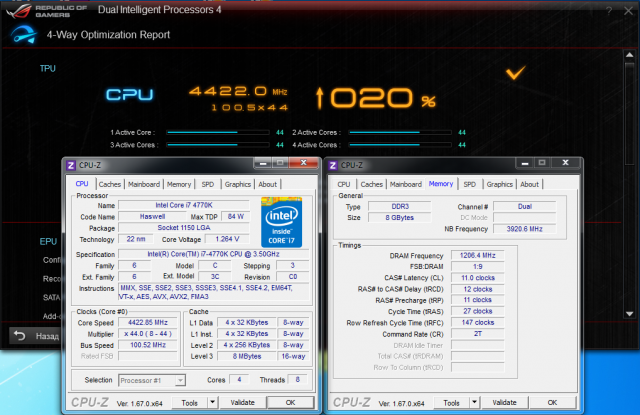Switch to CPU tab in left CPU-Z

pos(82,184)
